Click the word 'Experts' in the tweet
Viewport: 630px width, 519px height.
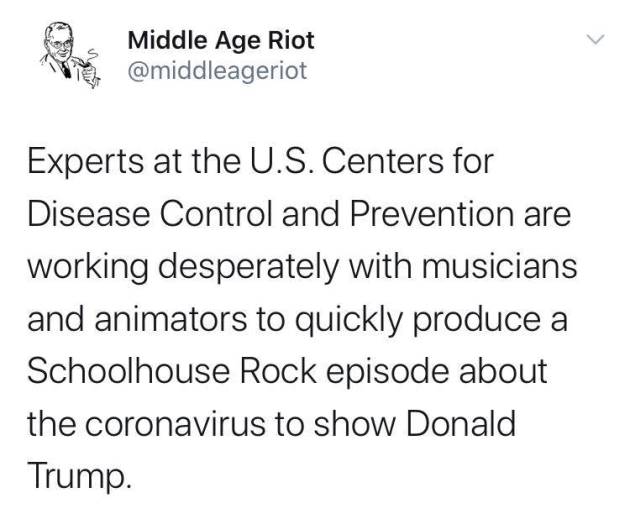86,161
